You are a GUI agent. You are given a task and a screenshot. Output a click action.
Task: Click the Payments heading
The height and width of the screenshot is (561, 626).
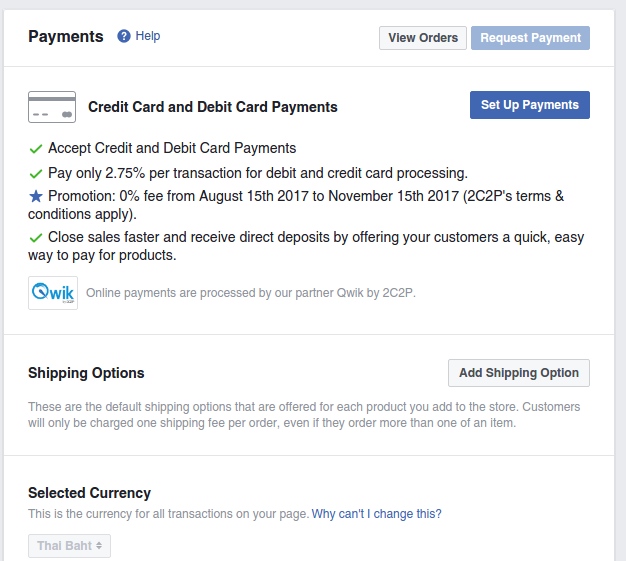pyautogui.click(x=66, y=36)
